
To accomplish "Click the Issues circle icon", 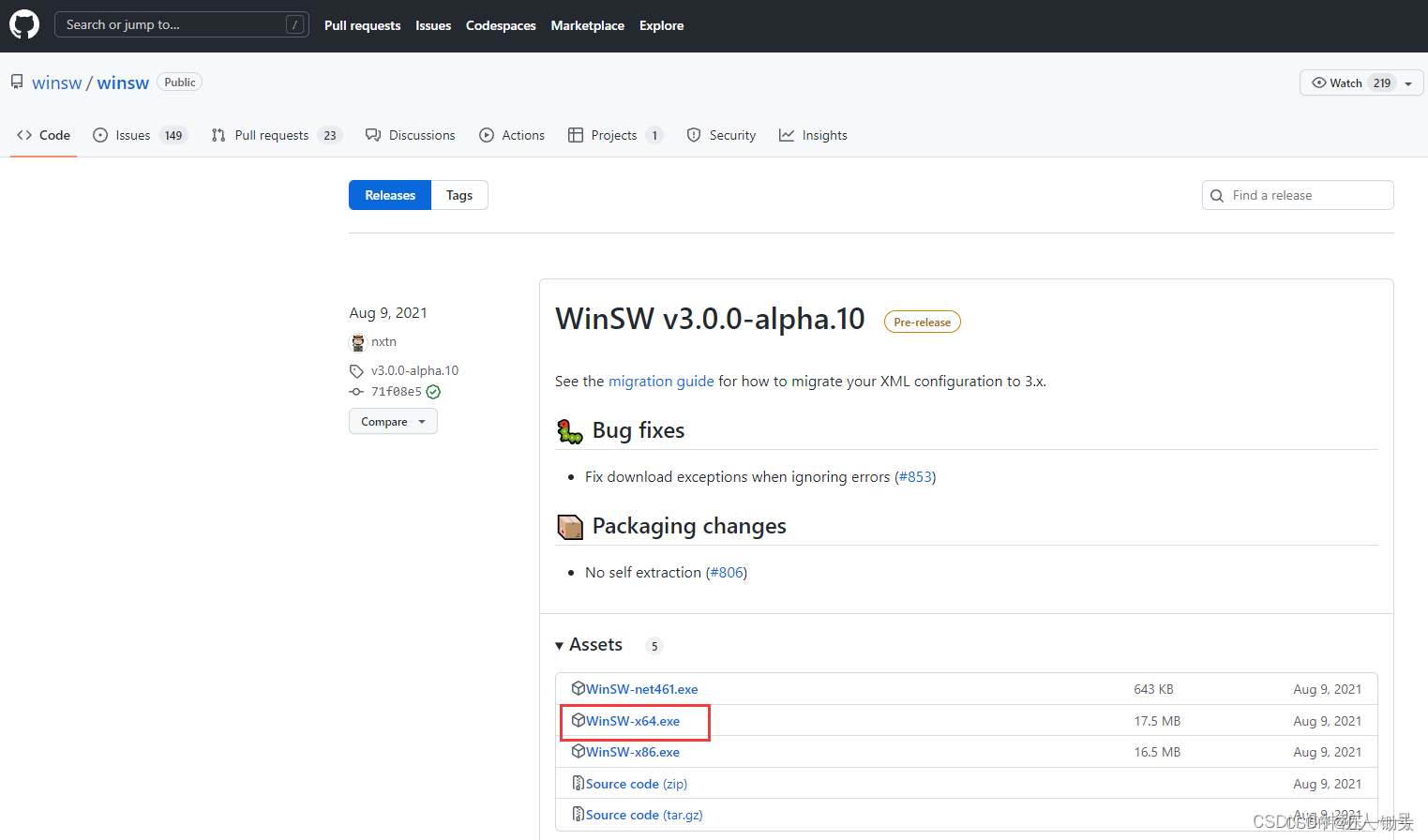I will (100, 135).
